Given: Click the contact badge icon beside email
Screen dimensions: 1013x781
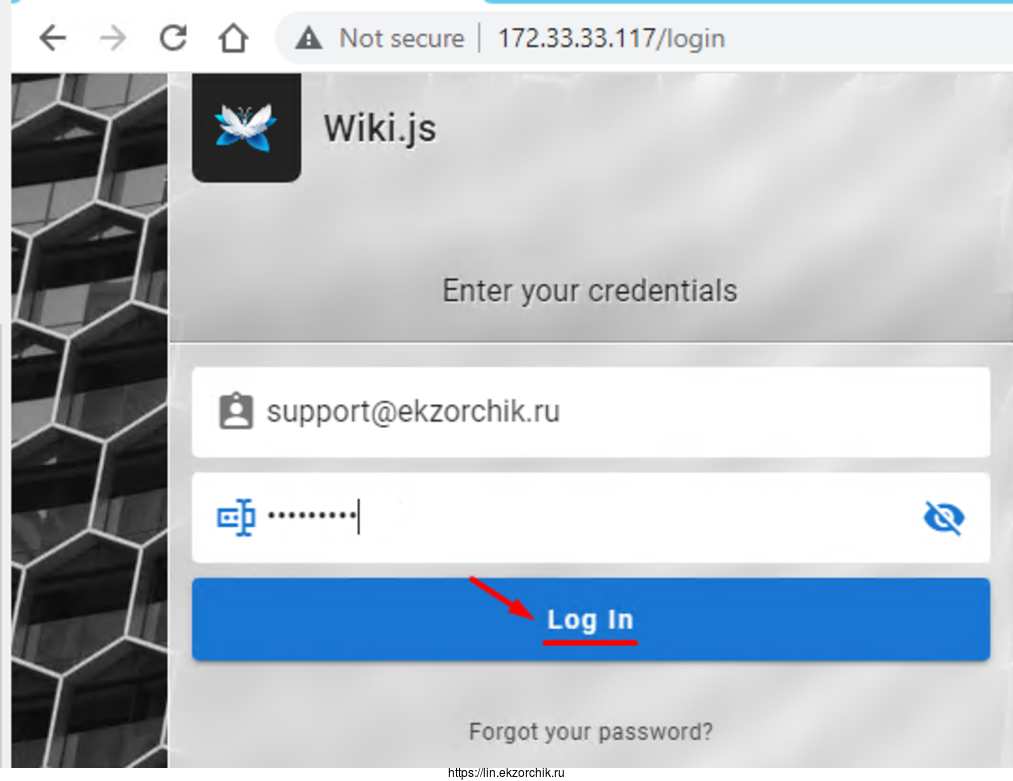Looking at the screenshot, I should coord(236,412).
